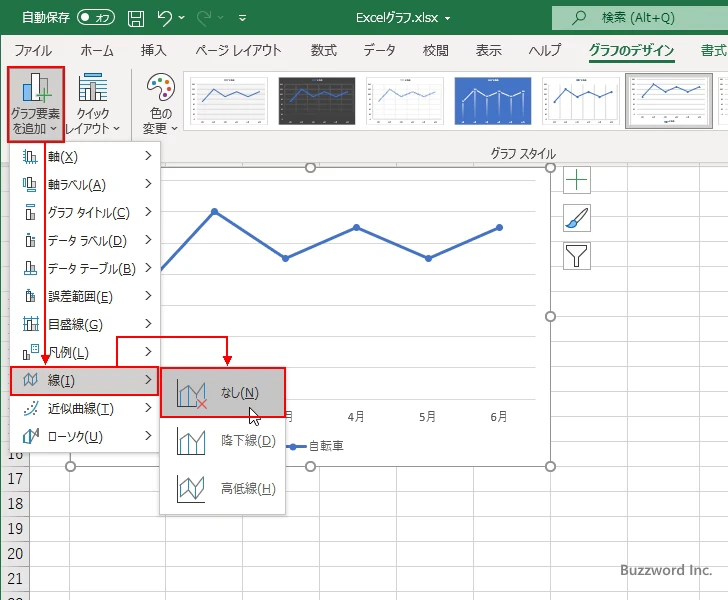The height and width of the screenshot is (600, 728).
Task: Switch to the 書式 tab
Action: coord(713,50)
